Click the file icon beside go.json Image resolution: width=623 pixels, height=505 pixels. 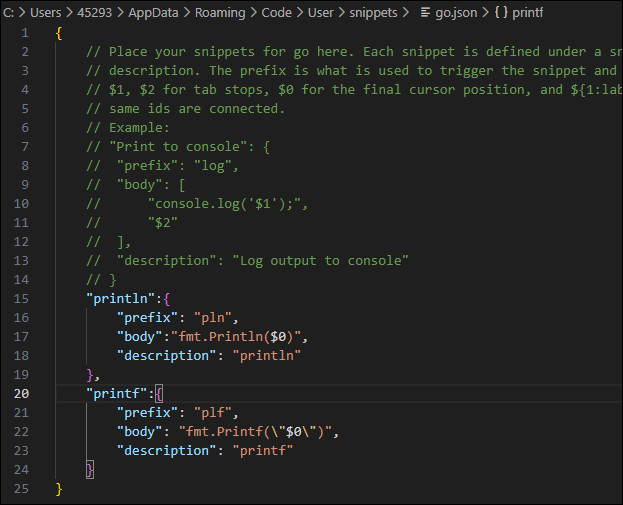425,13
